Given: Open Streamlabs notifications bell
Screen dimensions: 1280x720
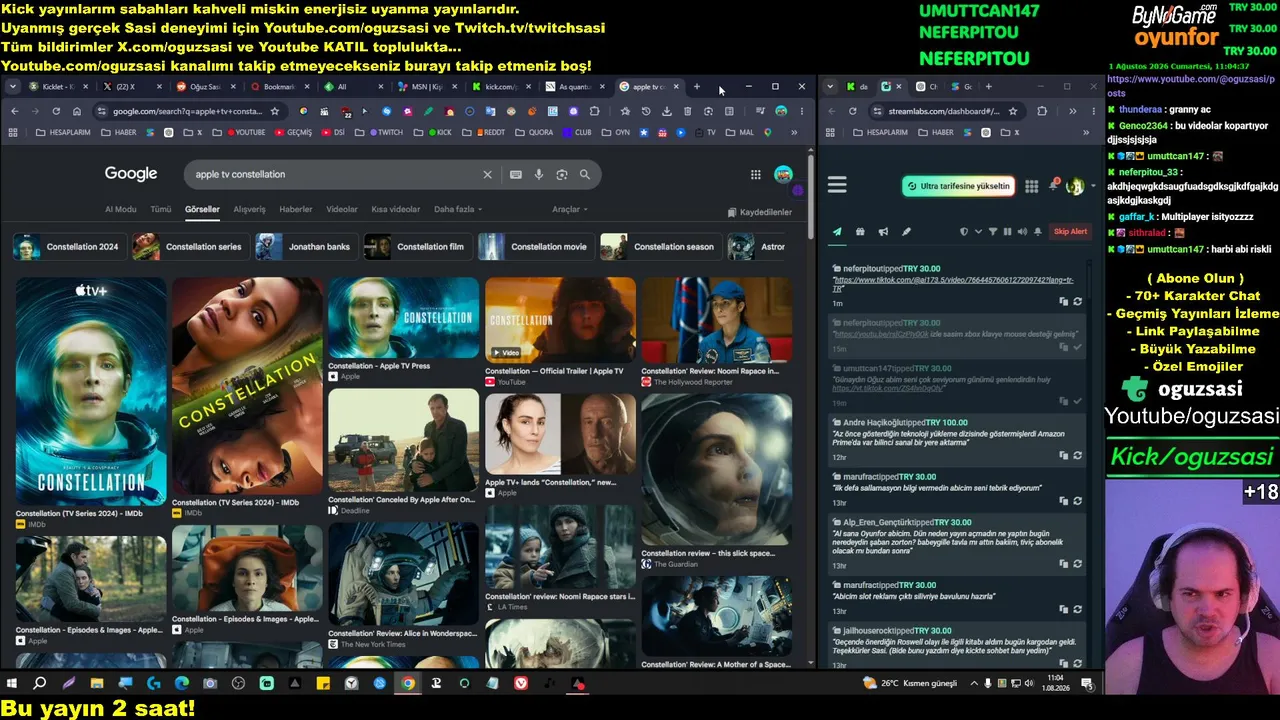Looking at the screenshot, I should [x=1053, y=185].
